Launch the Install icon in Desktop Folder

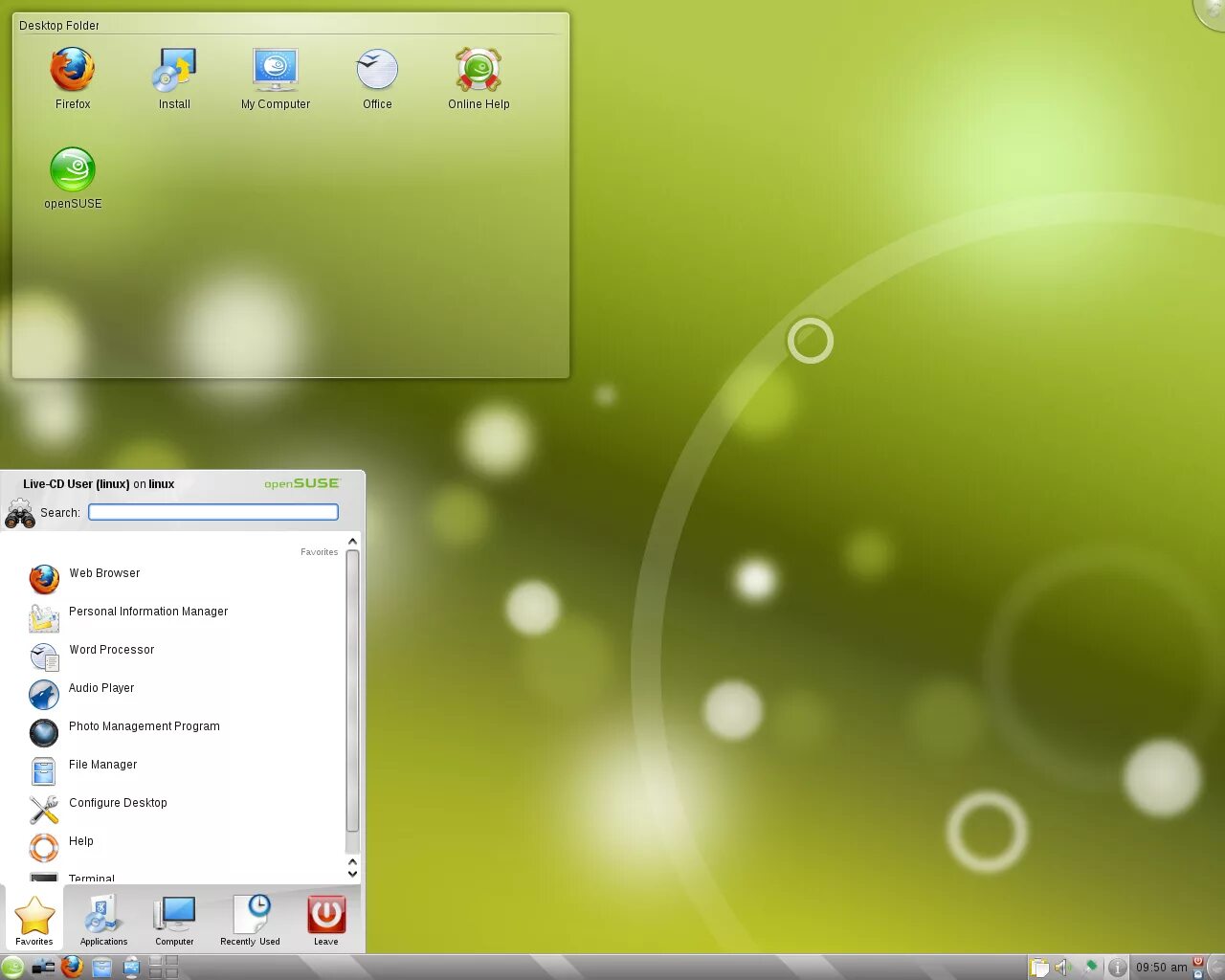click(x=174, y=79)
